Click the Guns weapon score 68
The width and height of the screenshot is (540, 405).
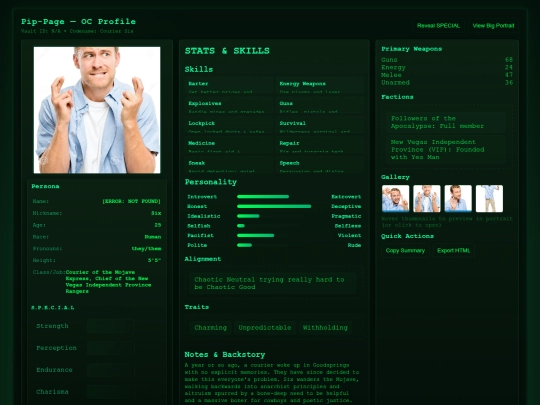coord(509,60)
